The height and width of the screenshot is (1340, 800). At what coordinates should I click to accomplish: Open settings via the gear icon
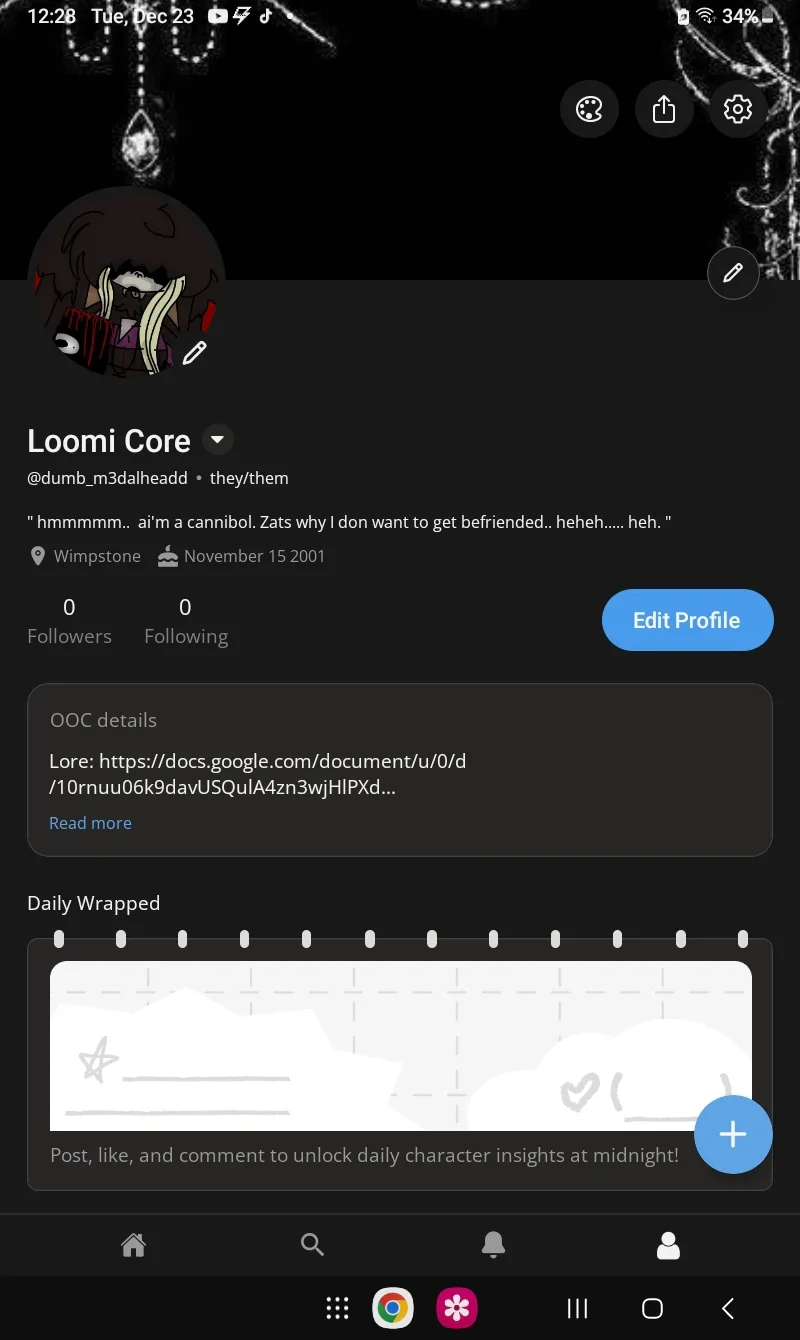click(738, 109)
